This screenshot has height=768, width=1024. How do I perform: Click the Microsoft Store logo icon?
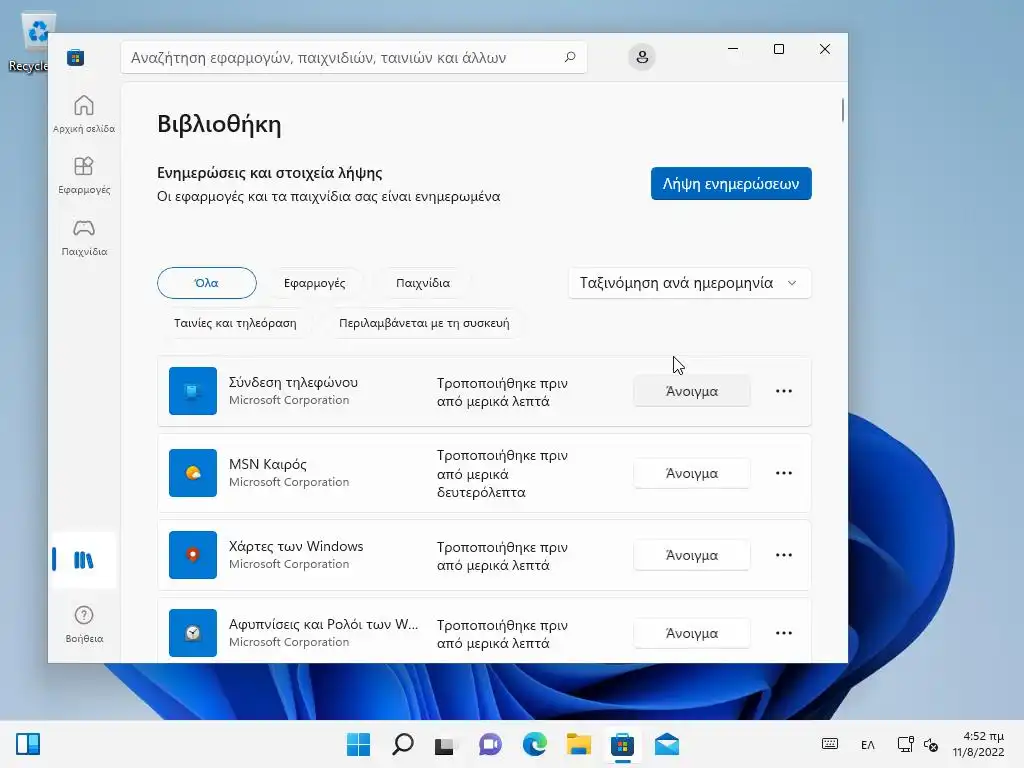tap(75, 57)
